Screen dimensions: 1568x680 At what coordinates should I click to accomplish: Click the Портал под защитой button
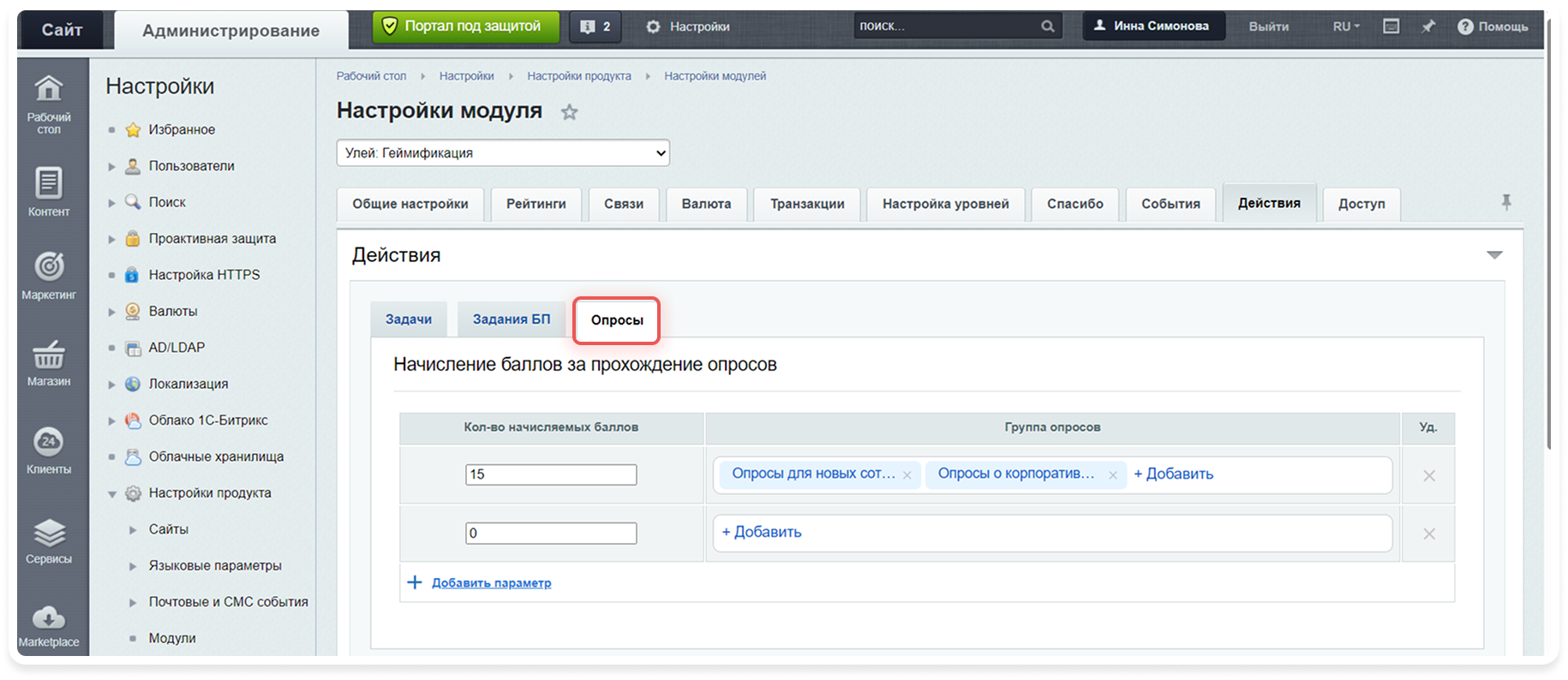[x=466, y=27]
